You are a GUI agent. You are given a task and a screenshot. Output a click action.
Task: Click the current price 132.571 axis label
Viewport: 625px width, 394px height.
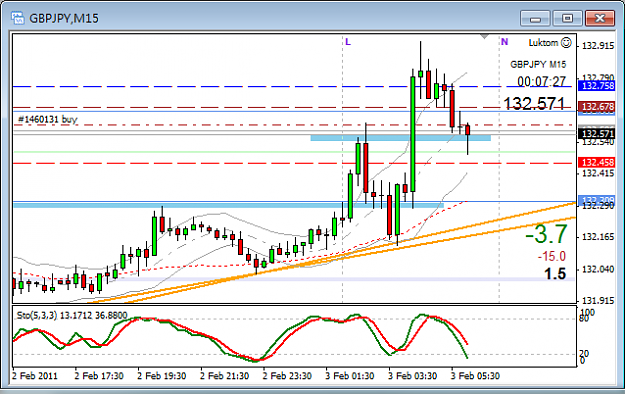596,134
